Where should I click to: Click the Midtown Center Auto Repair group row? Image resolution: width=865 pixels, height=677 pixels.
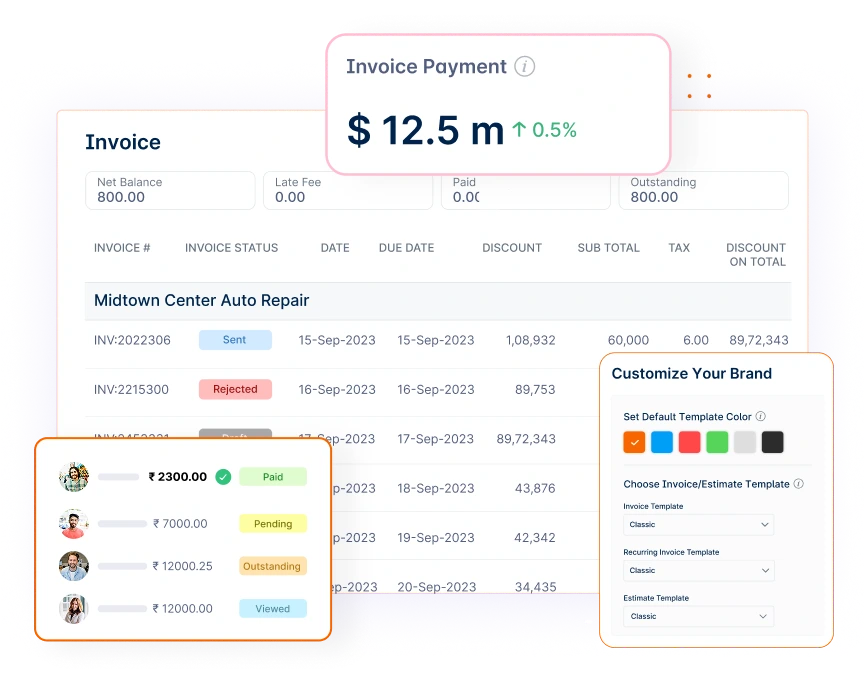pos(438,301)
